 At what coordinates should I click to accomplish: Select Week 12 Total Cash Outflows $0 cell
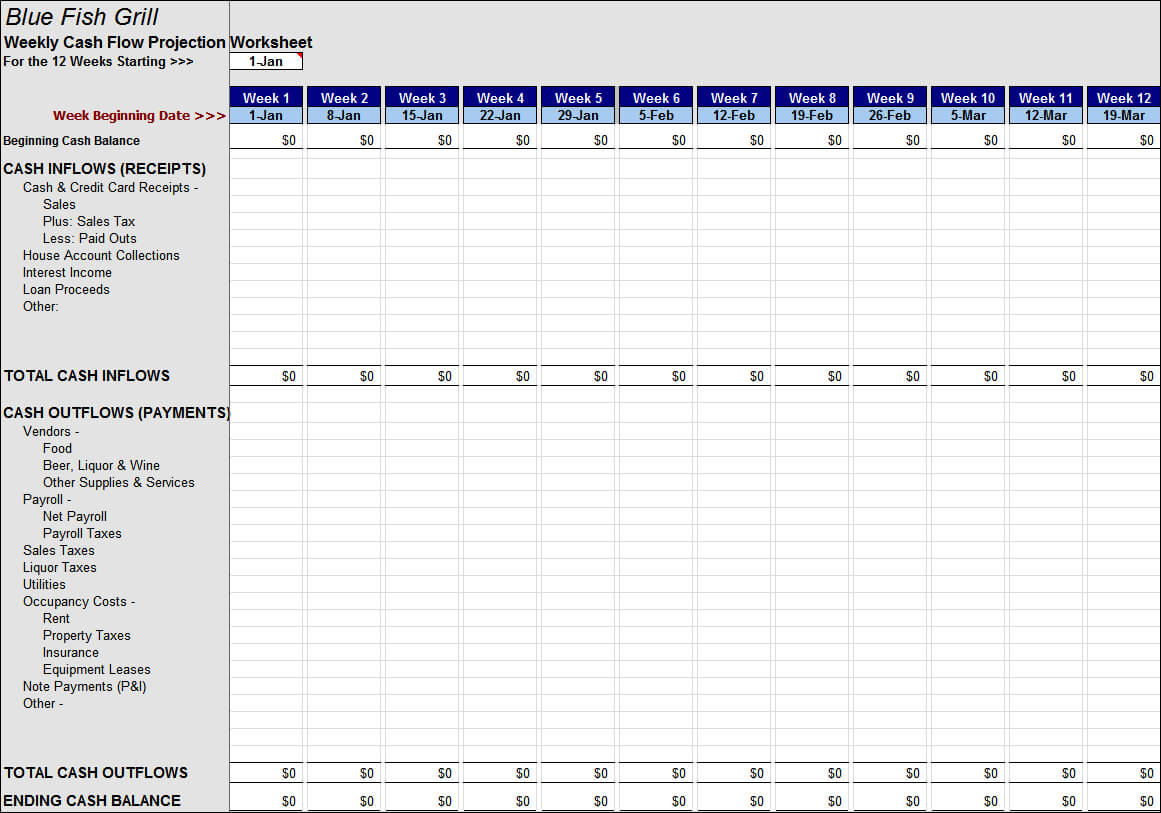(1124, 772)
